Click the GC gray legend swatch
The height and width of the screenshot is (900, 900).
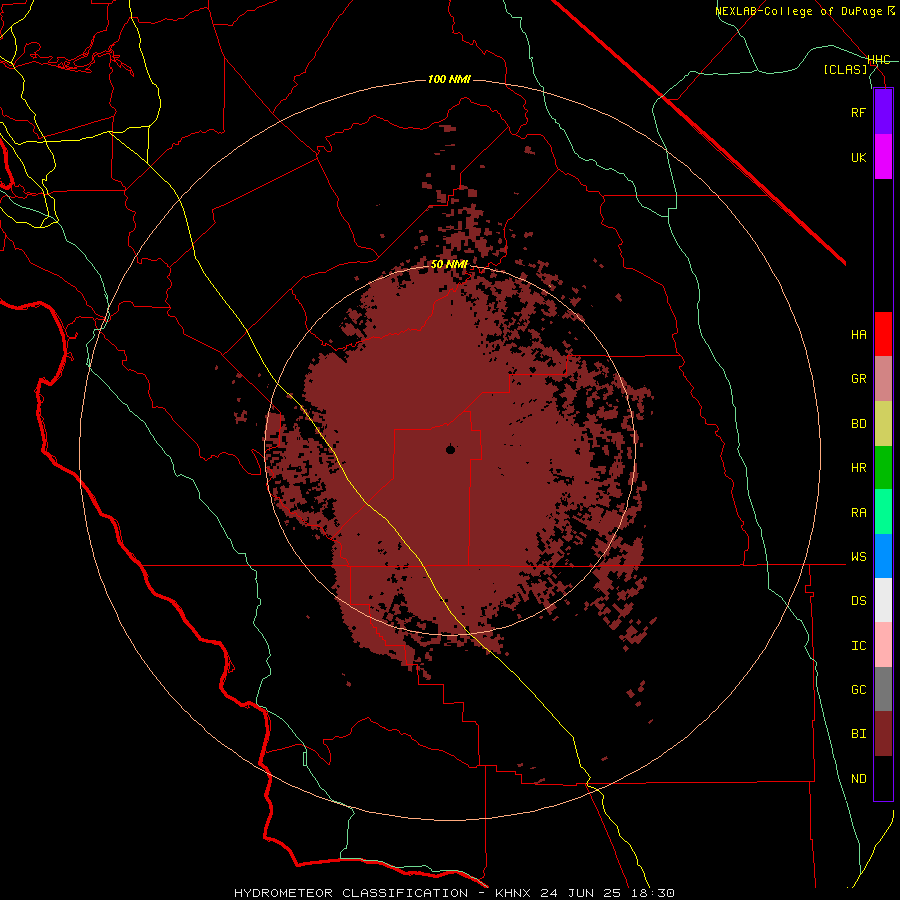(x=883, y=689)
